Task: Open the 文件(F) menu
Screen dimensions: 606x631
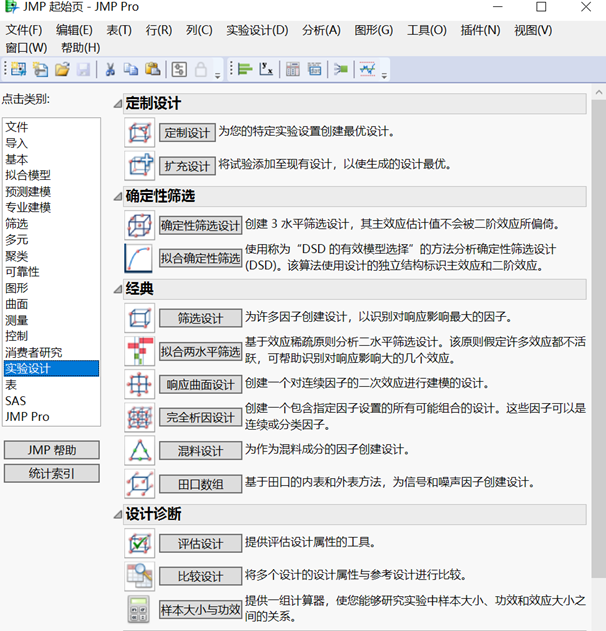Action: (x=24, y=30)
